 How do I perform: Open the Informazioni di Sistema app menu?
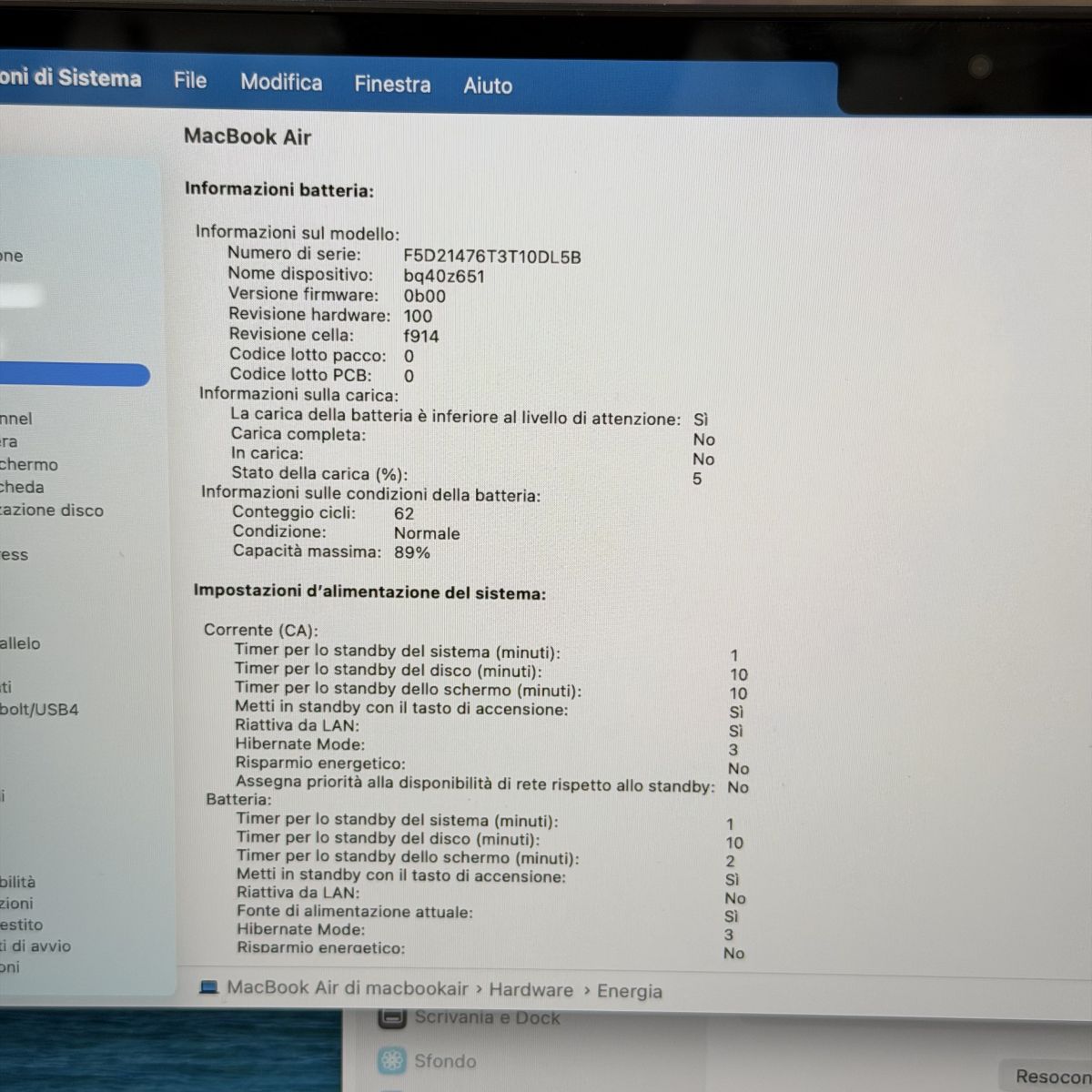pyautogui.click(x=70, y=78)
